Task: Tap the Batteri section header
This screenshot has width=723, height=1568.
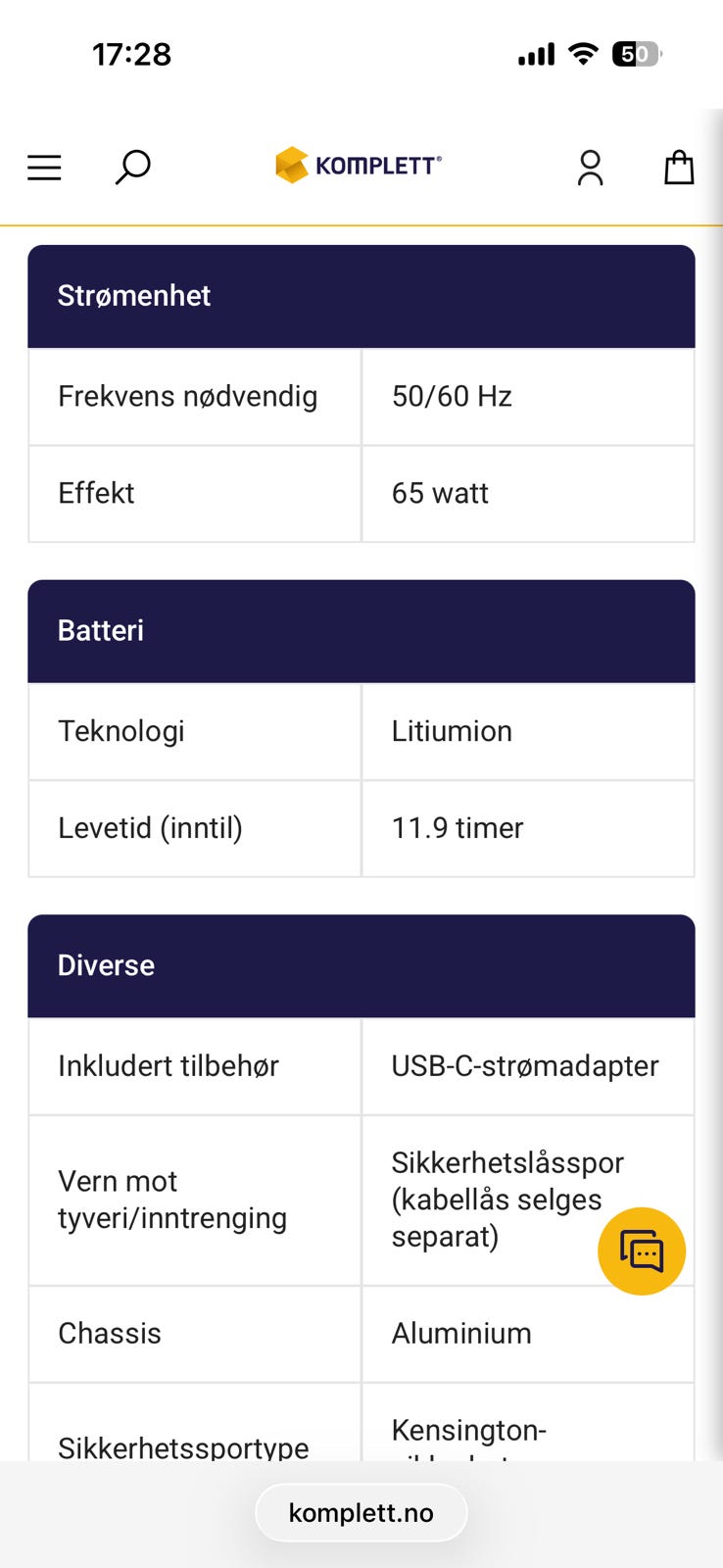Action: click(x=361, y=630)
